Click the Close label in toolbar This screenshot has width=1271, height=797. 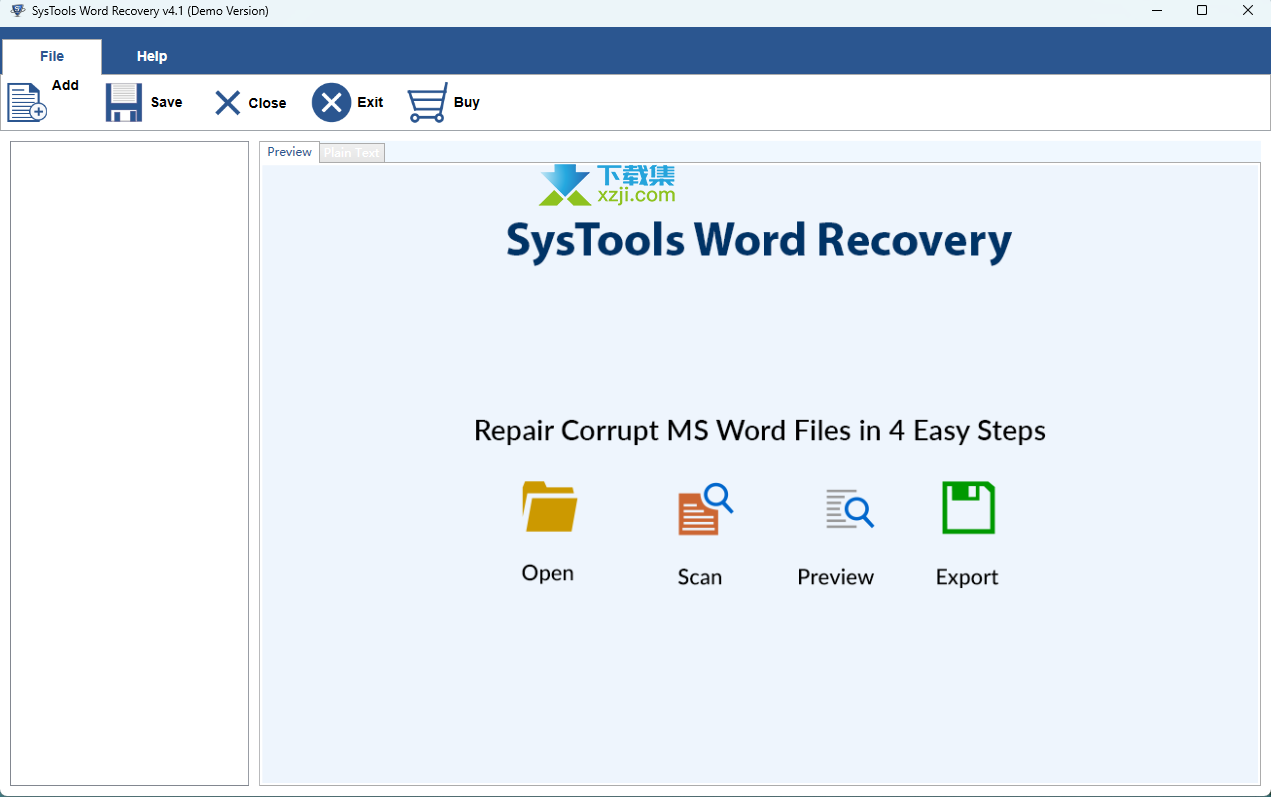(267, 103)
